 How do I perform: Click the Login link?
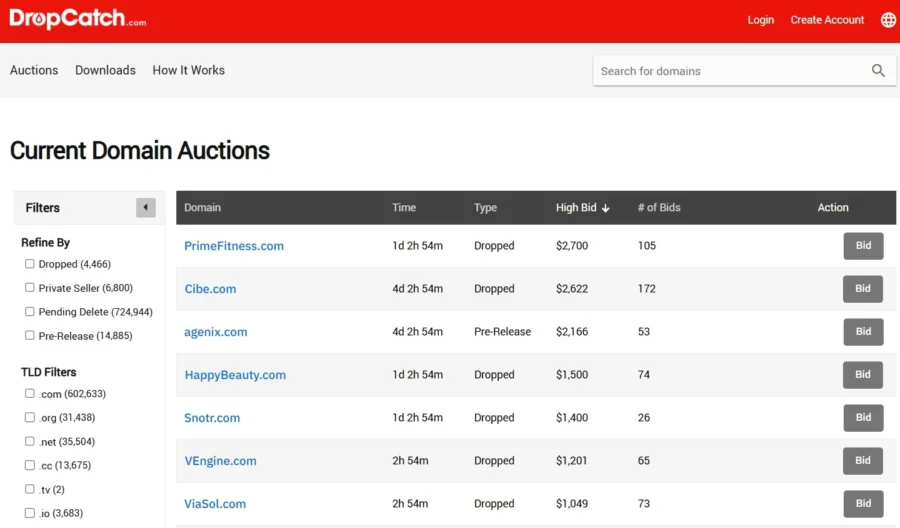coord(761,20)
